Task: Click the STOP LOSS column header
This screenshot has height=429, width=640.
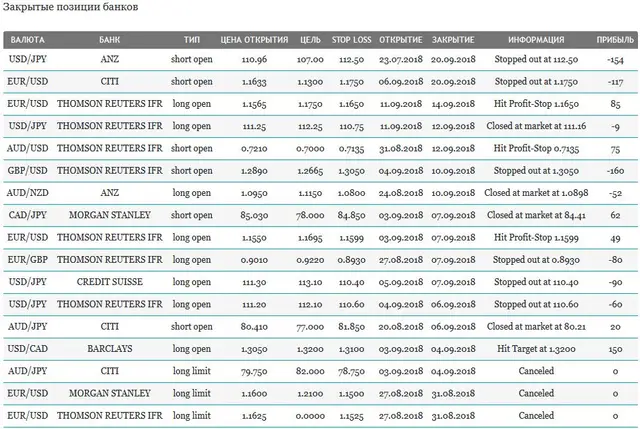Action: (351, 40)
